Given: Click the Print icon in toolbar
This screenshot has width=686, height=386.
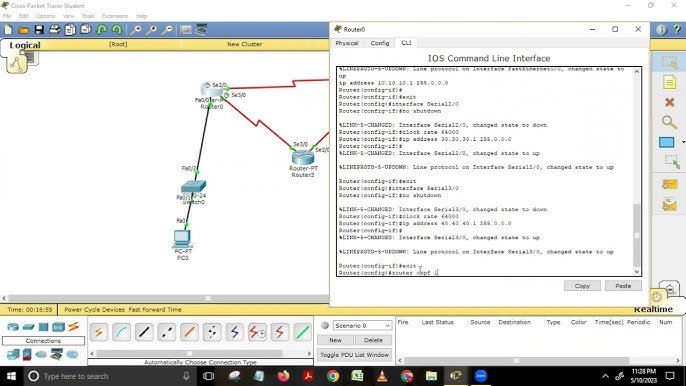Looking at the screenshot, I should click(55, 30).
